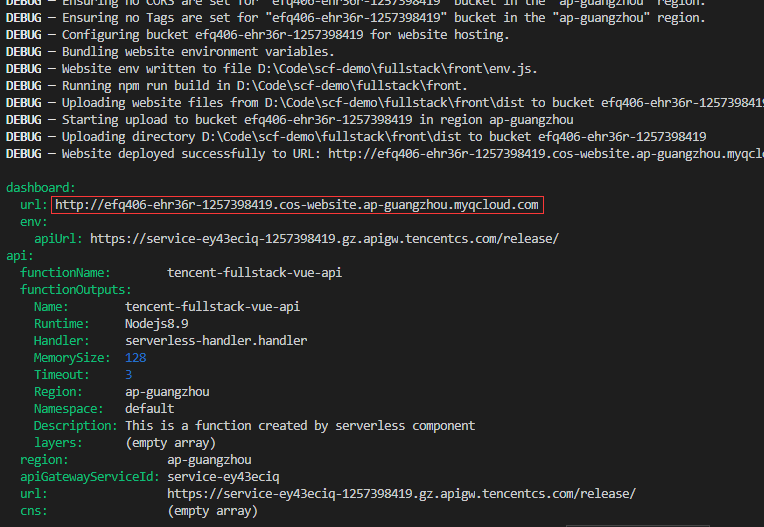This screenshot has width=764, height=527.
Task: Click the Handler value serverless-handler.handler
Action: tap(216, 340)
